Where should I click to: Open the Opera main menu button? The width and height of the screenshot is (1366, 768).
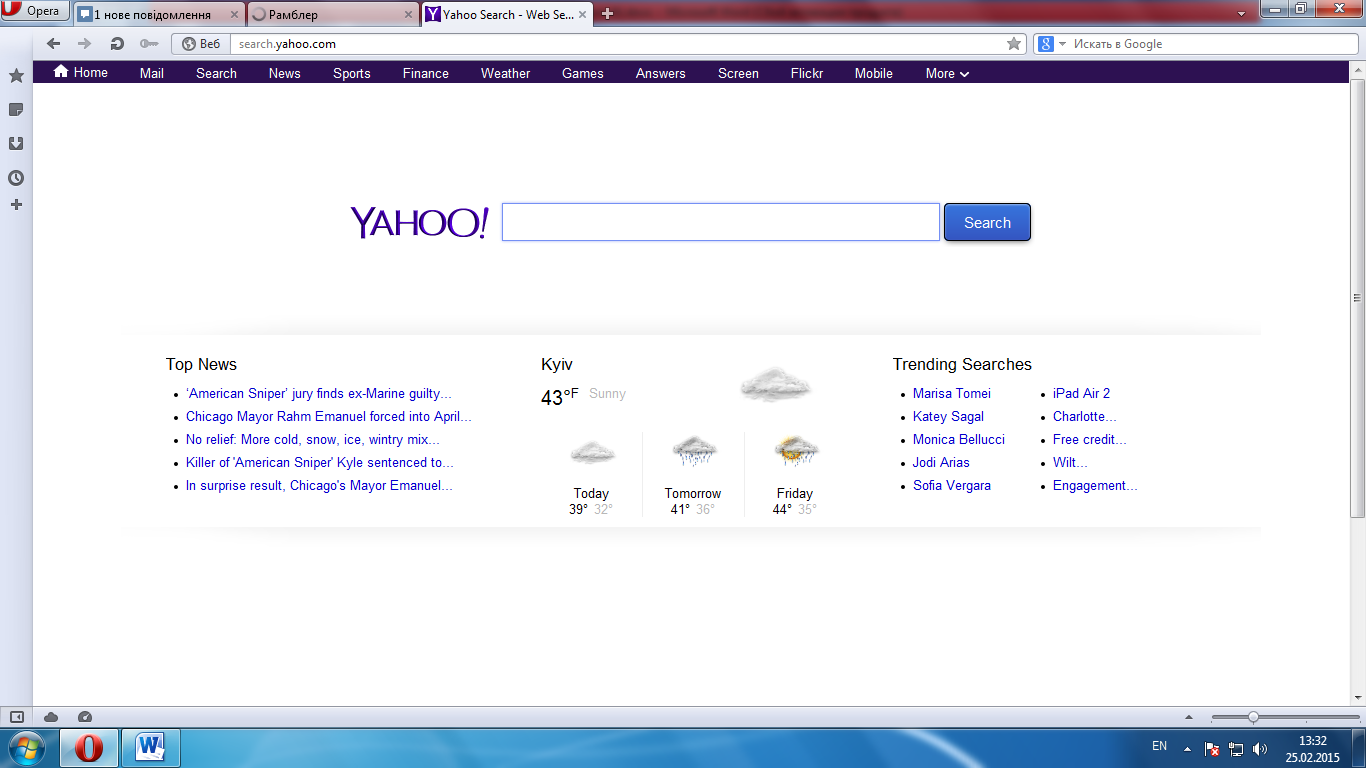coord(35,11)
